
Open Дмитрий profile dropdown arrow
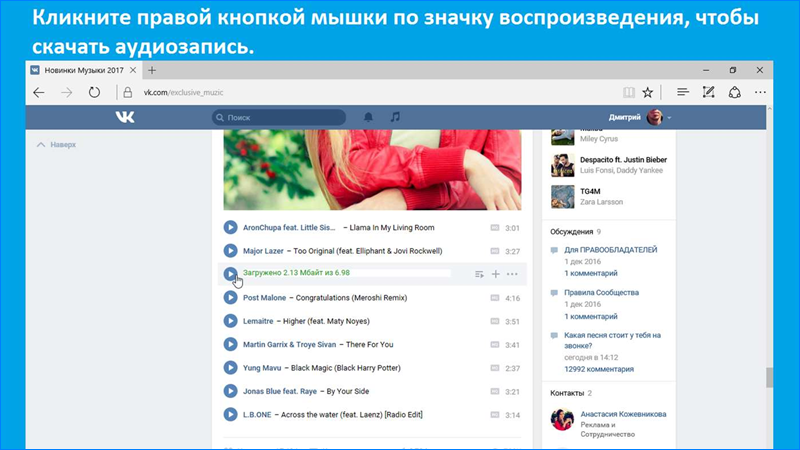669,118
